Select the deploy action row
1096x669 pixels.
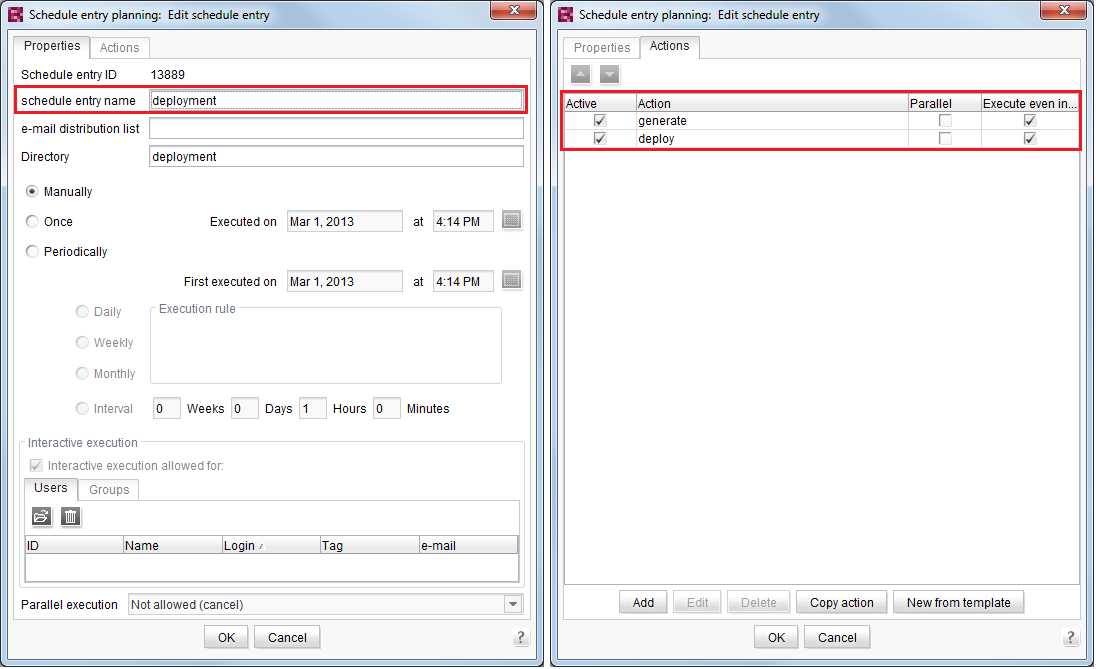(821, 138)
